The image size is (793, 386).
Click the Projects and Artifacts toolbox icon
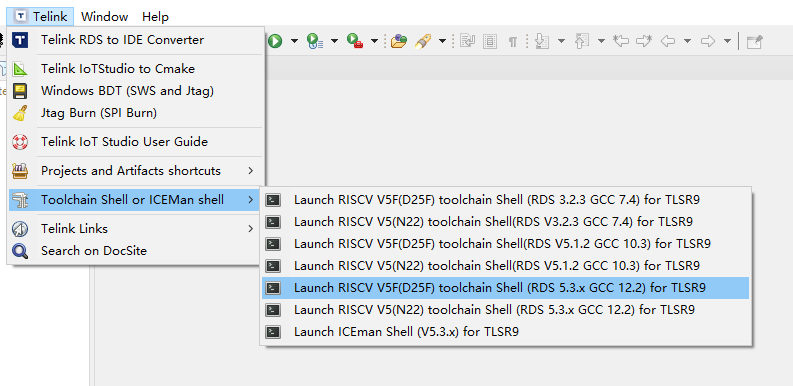point(20,171)
